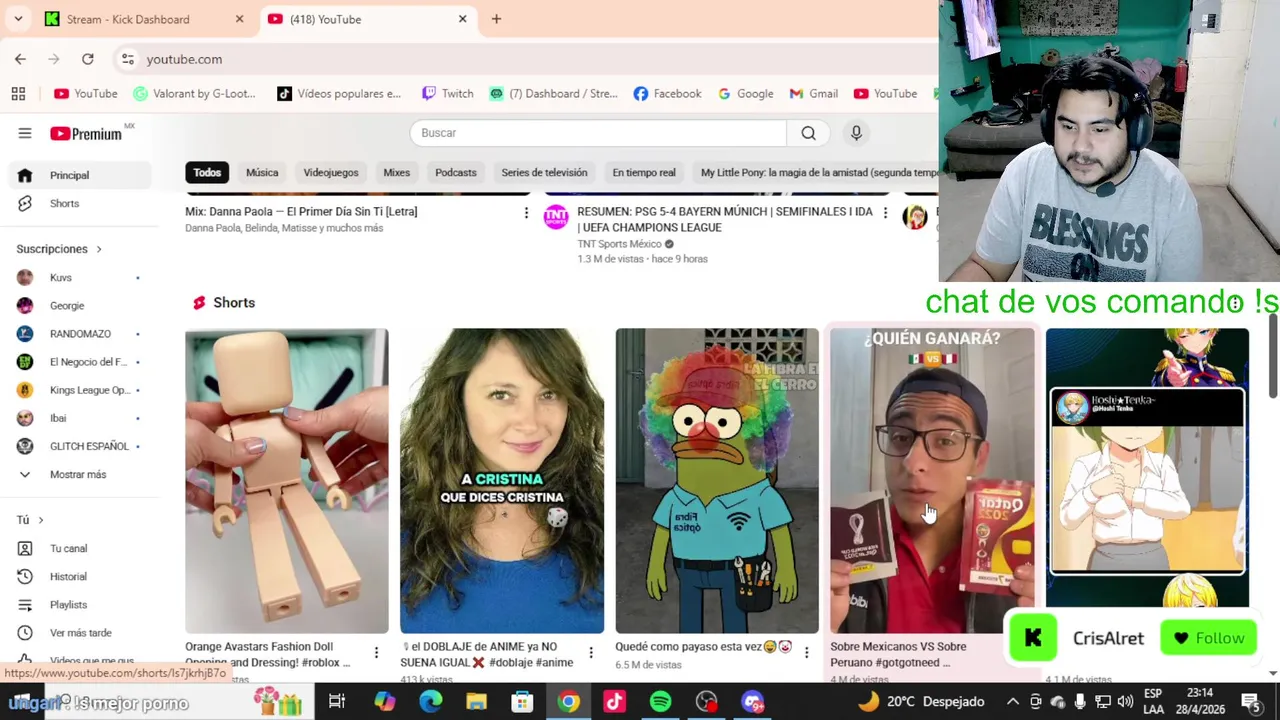Close the (418) YouTube tab
The image size is (1280, 720).
462,19
